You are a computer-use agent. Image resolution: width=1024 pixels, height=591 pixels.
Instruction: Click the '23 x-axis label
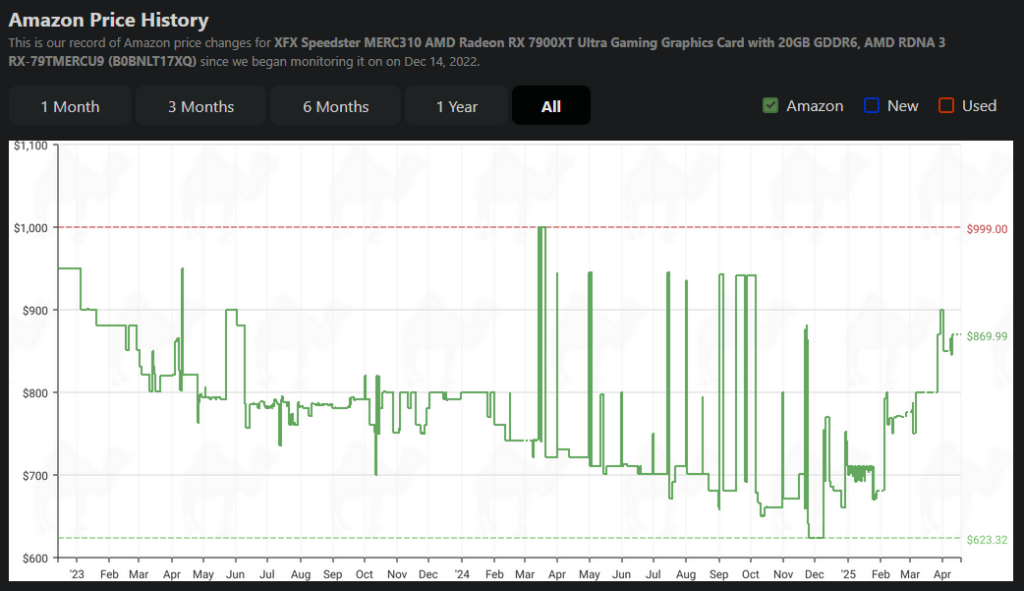pyautogui.click(x=77, y=575)
